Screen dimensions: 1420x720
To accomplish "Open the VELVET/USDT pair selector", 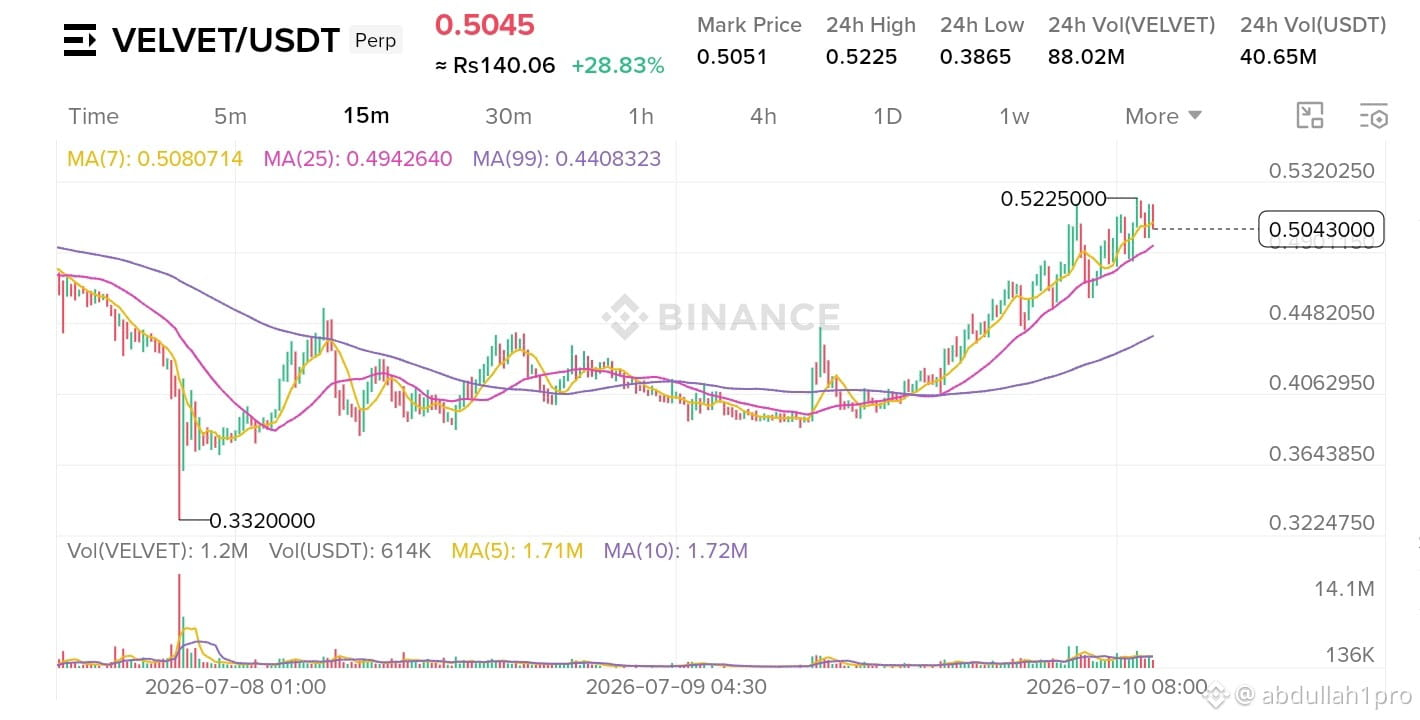I will point(226,41).
